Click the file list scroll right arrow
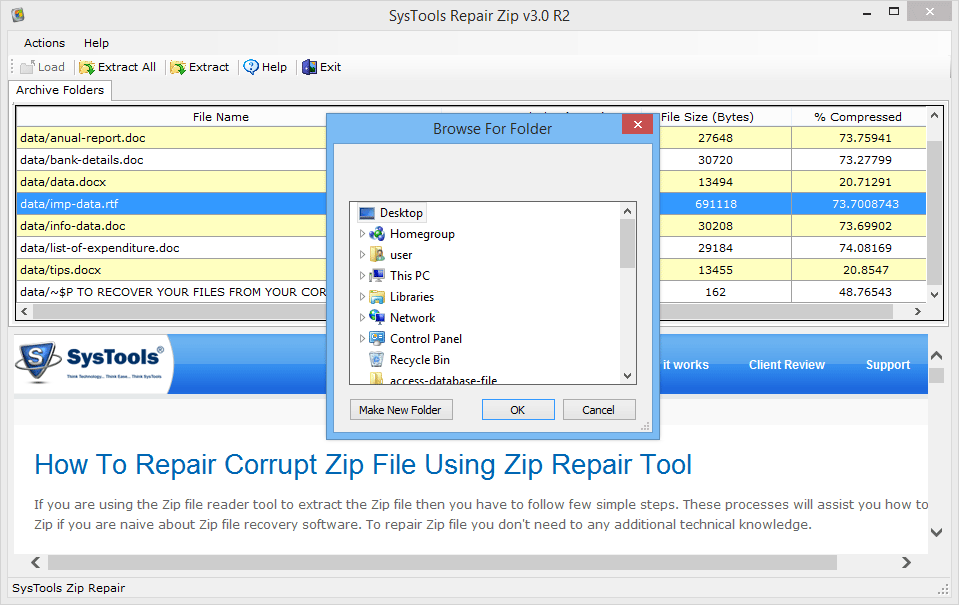 point(917,311)
